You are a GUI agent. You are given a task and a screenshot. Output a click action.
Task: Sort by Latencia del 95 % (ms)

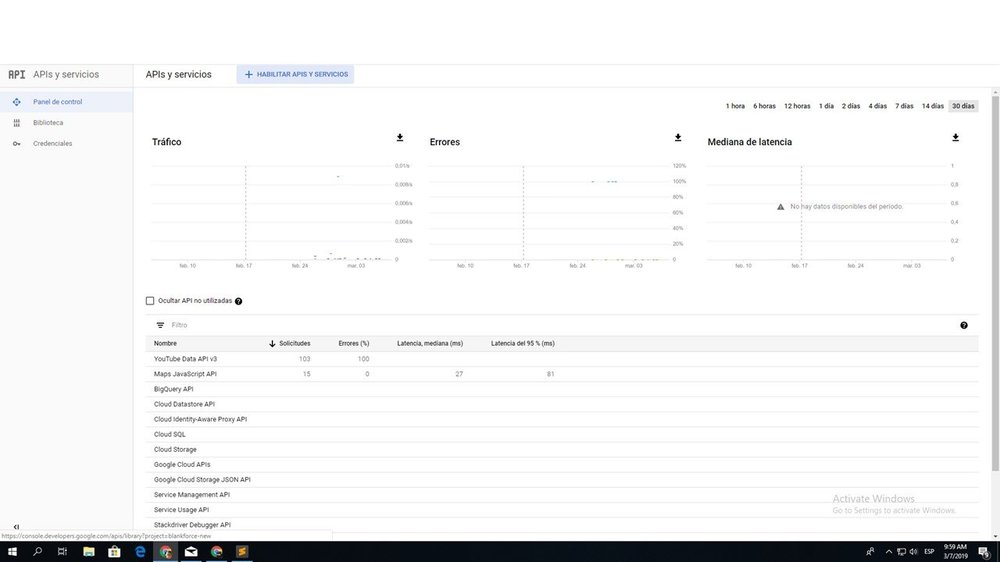[522, 343]
